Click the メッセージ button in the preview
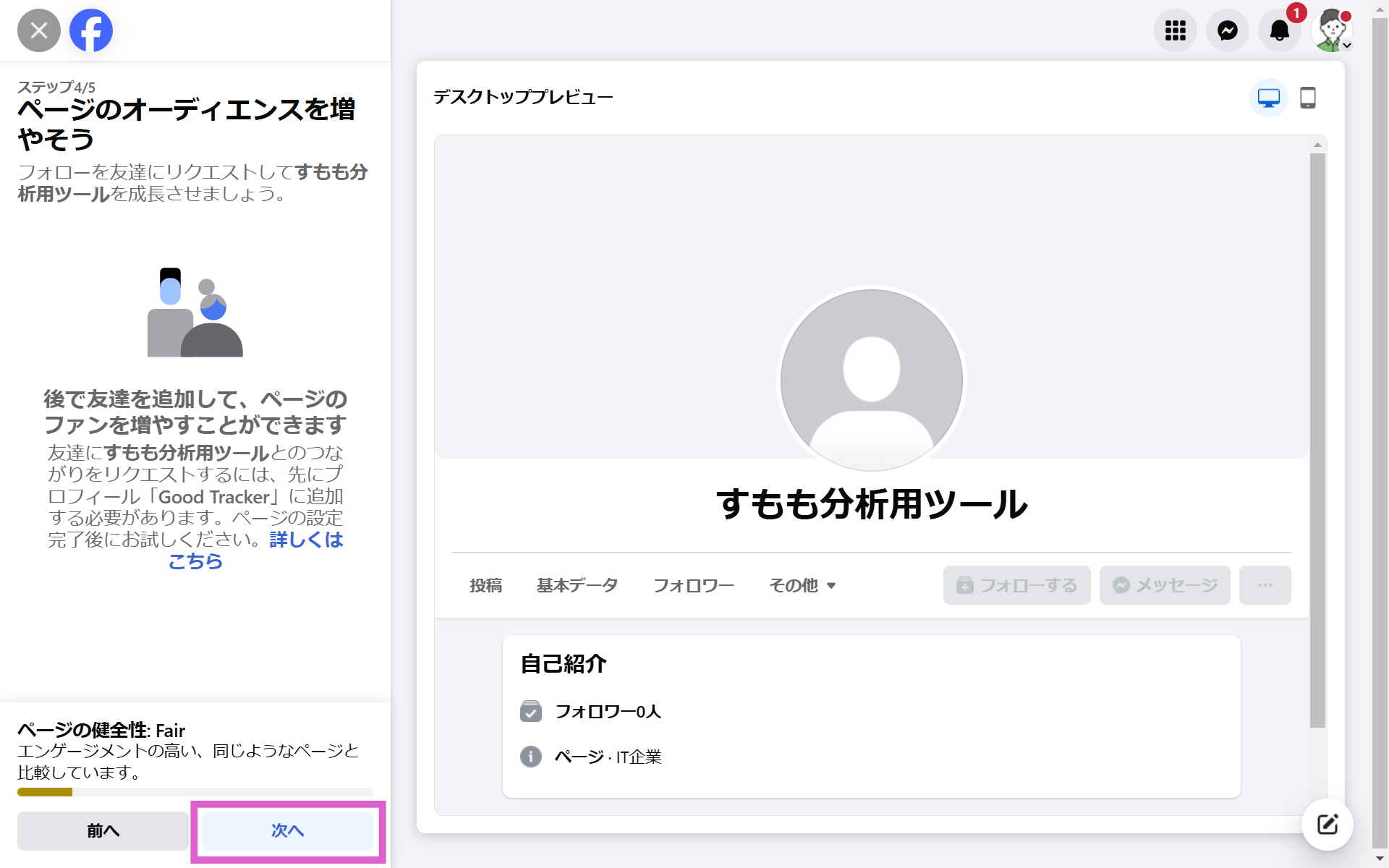This screenshot has height=868, width=1389. tap(1165, 585)
